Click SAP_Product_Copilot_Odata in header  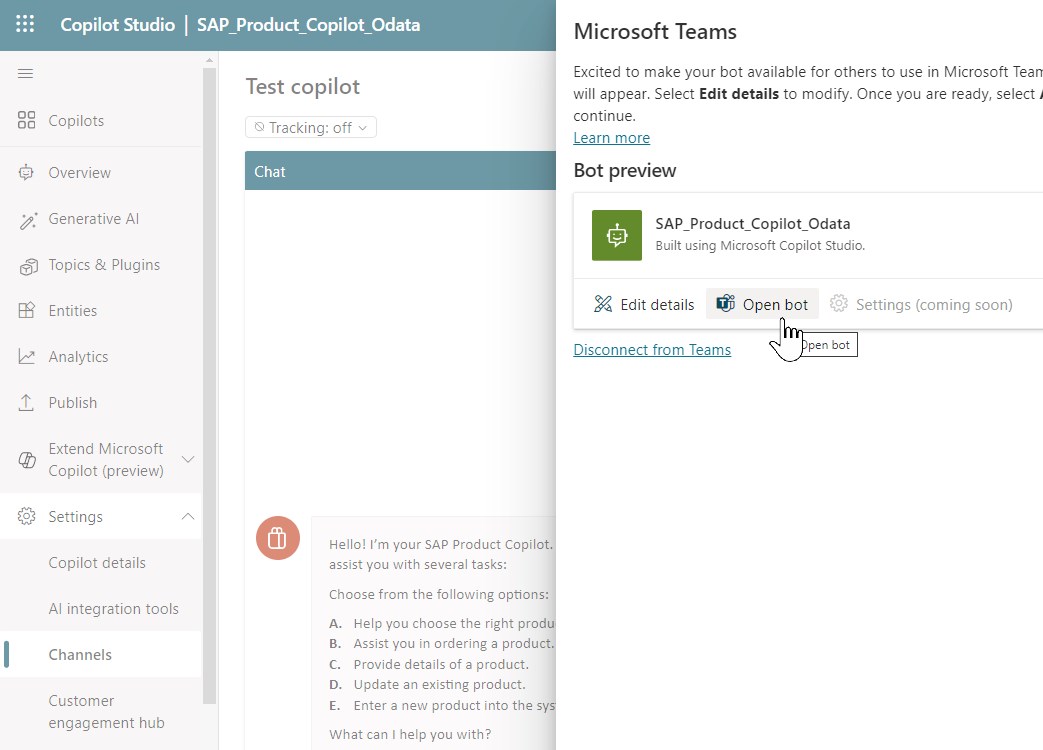(x=308, y=25)
